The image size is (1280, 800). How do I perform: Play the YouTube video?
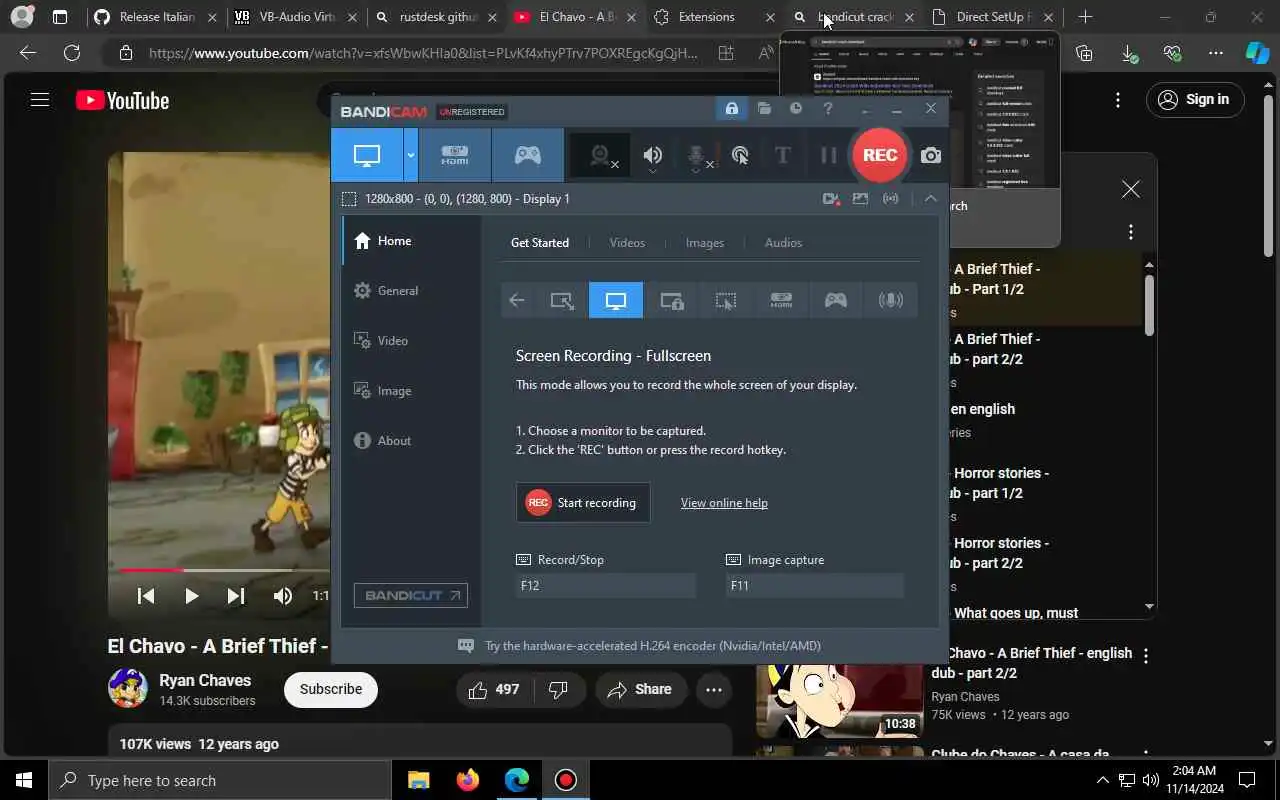[x=191, y=596]
